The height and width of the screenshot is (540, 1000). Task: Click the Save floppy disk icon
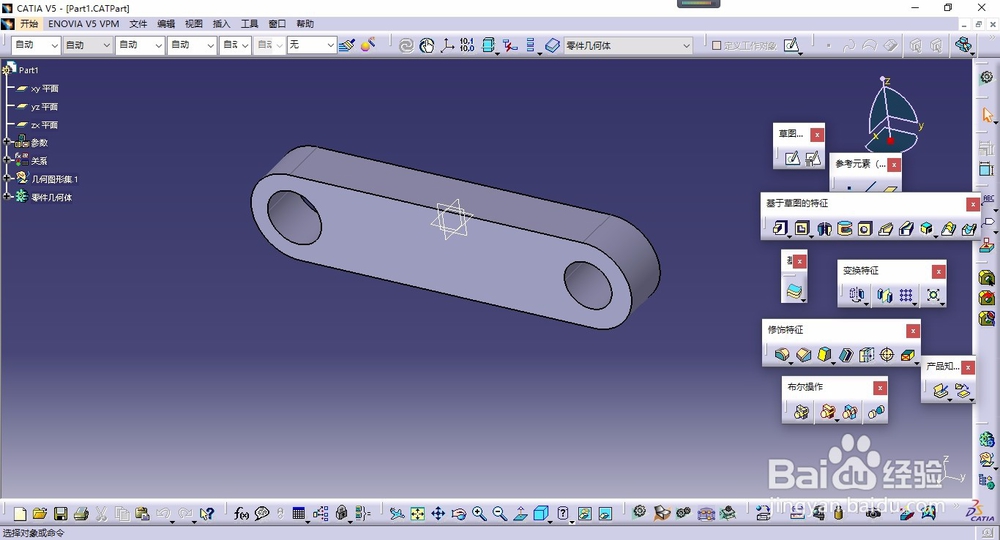tap(61, 513)
